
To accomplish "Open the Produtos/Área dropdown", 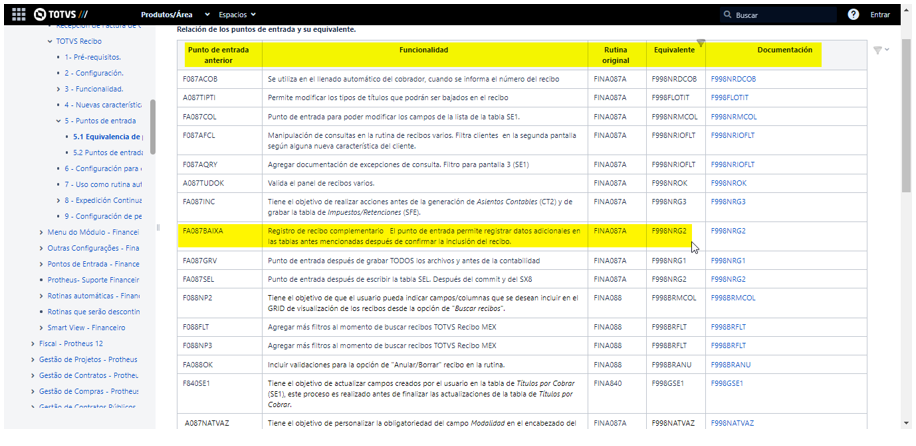I will [175, 15].
